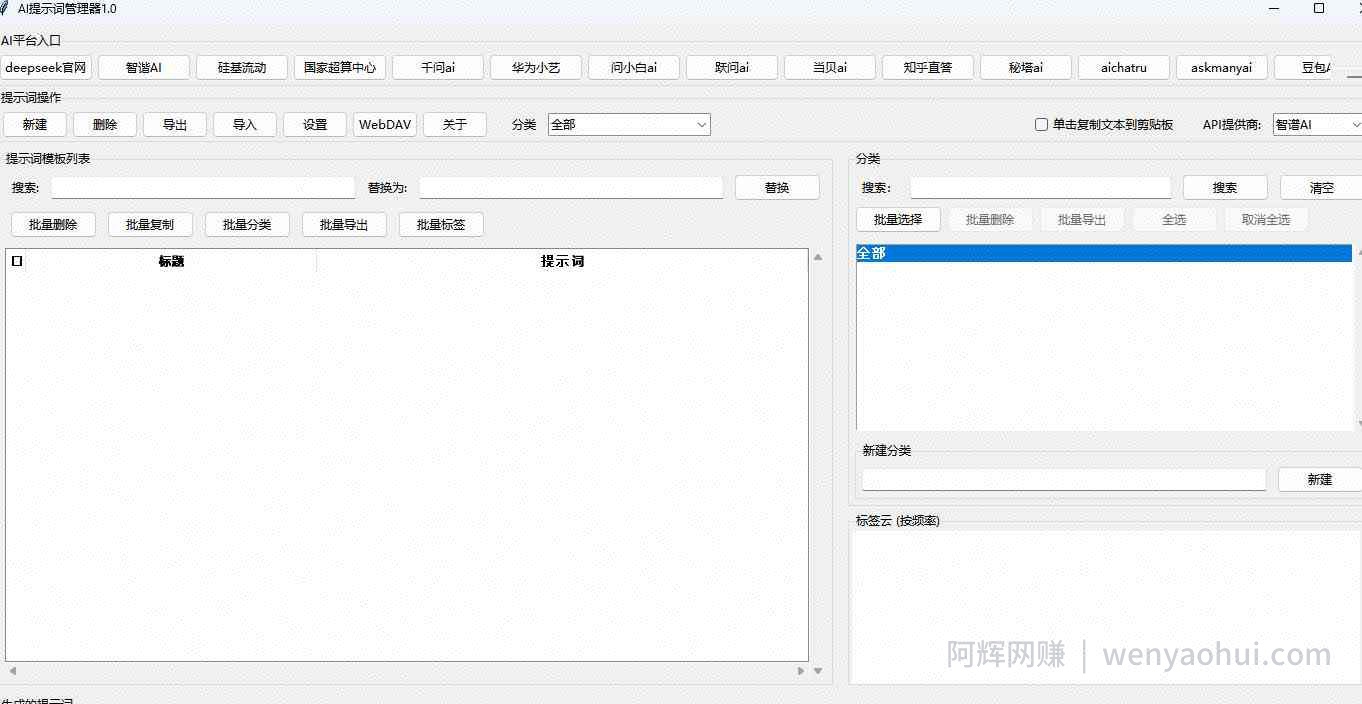Viewport: 1362px width, 704px height.
Task: Click the 删除 toolbar button
Action: 105,125
